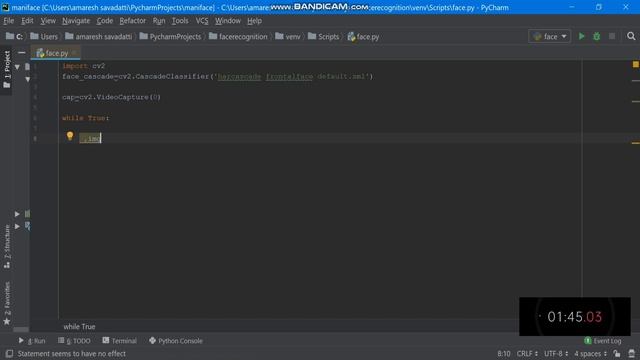
Task: Open the Tools menu
Action: 180,21
